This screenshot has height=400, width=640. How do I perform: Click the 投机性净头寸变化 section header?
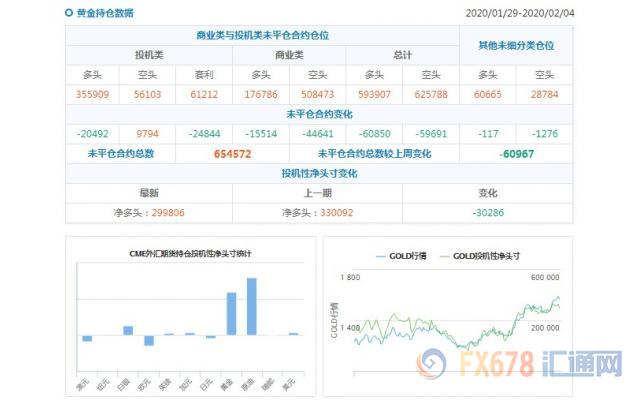pos(318,173)
